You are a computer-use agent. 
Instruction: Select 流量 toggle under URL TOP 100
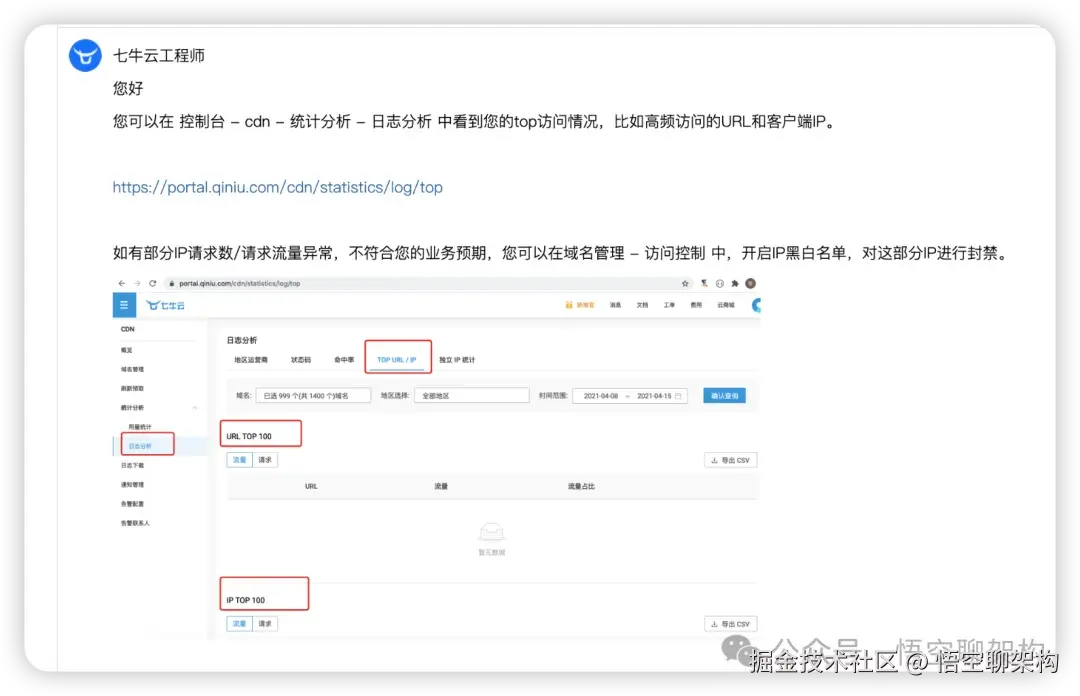coord(238,459)
